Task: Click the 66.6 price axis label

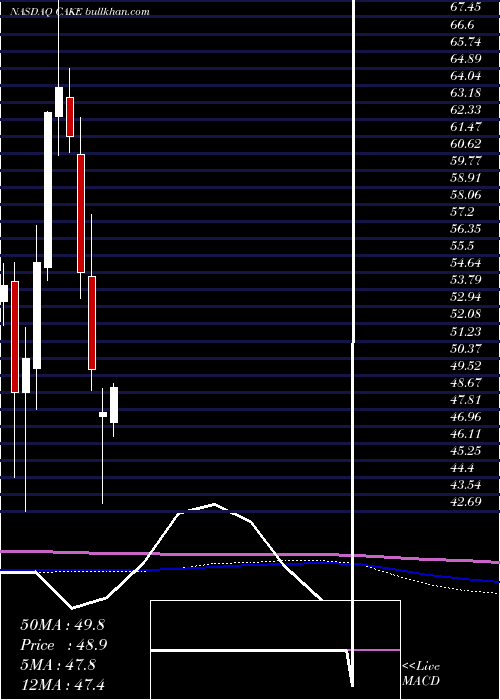Action: pos(462,25)
